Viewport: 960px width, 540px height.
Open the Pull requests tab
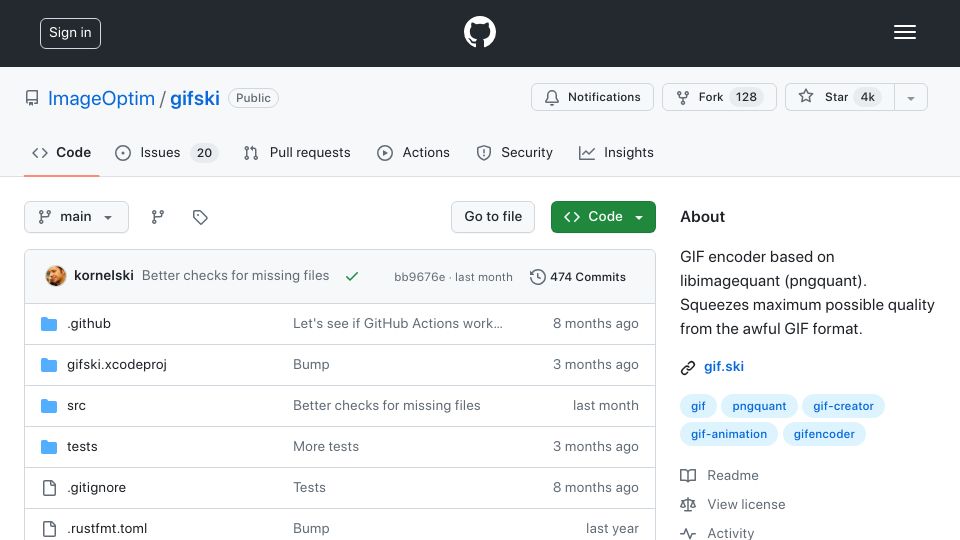[297, 152]
